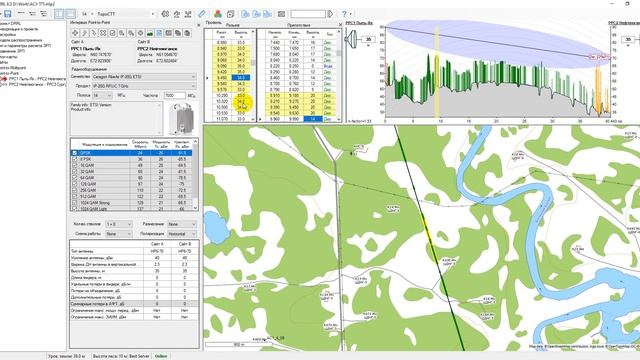Toggle the 512 QAM modulation checkbox
Screen dimensions: 640x360
click(x=75, y=196)
